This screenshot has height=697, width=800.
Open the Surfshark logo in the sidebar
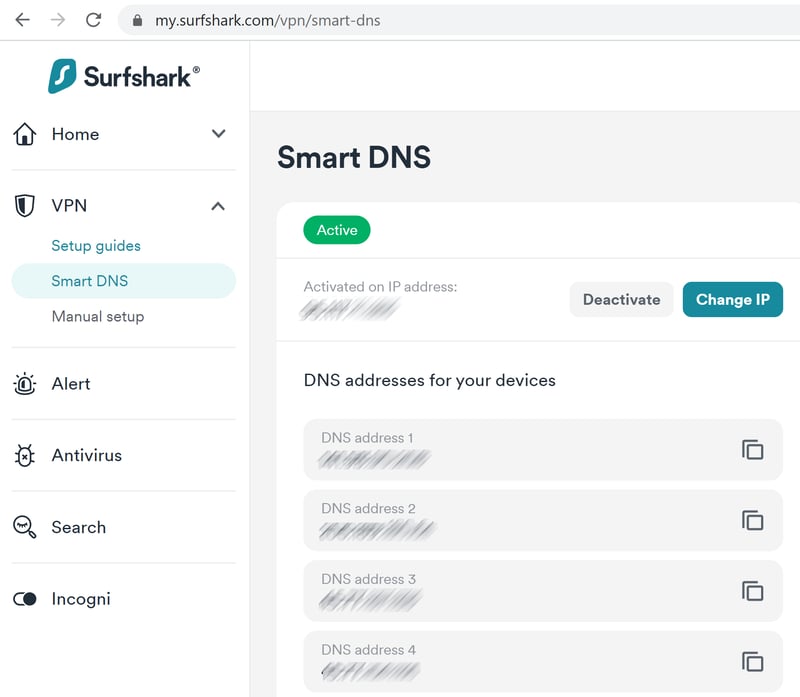[124, 76]
